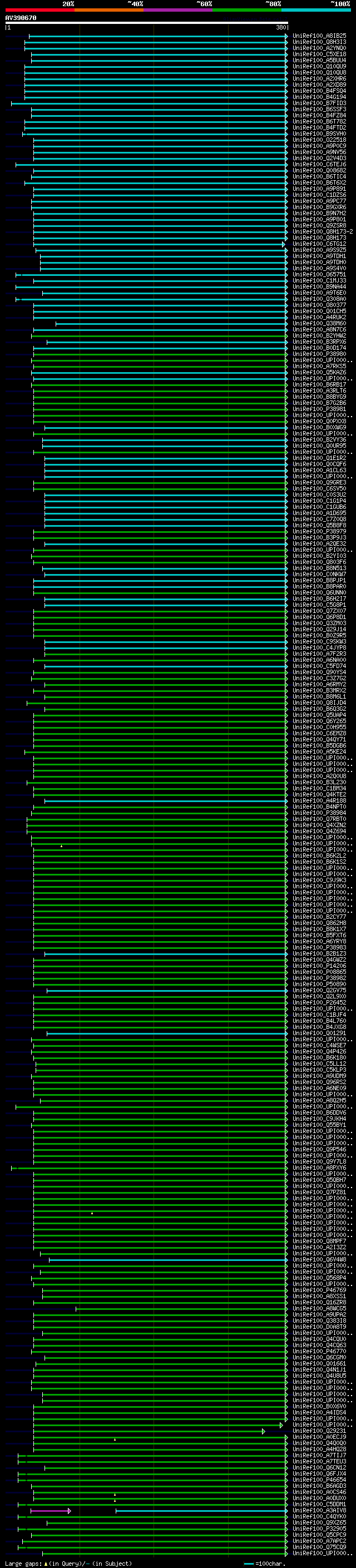Open hit UniRef100_B4FTD2
356x1568 pixels.
pos(319,127)
